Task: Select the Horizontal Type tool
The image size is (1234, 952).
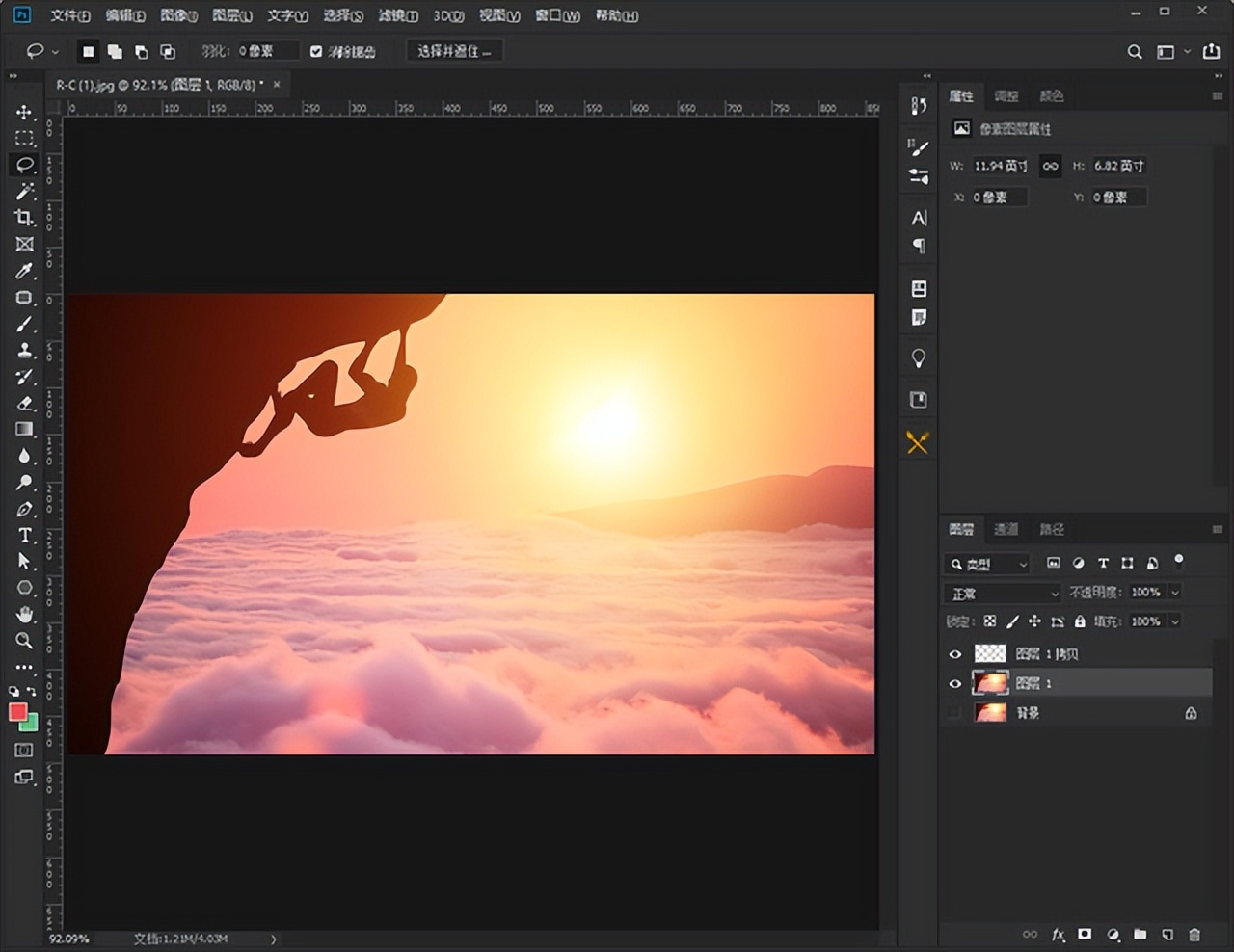Action: tap(25, 536)
